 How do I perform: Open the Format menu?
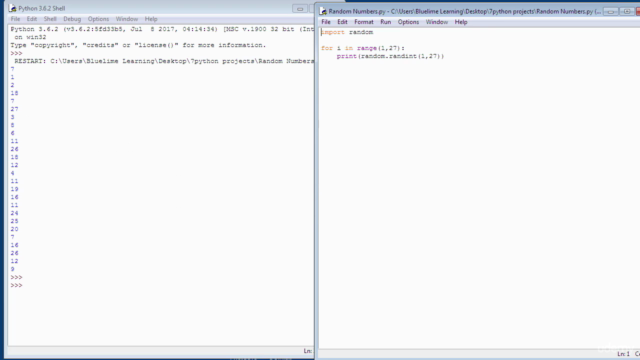click(364, 22)
